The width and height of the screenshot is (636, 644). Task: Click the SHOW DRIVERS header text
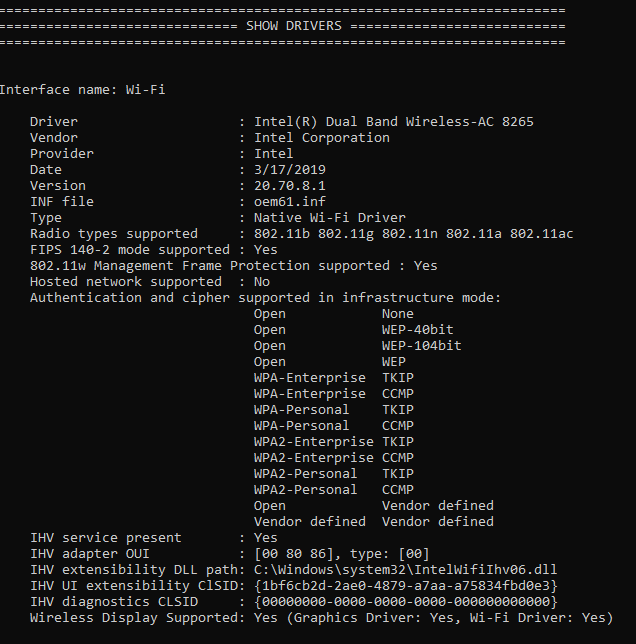293,25
